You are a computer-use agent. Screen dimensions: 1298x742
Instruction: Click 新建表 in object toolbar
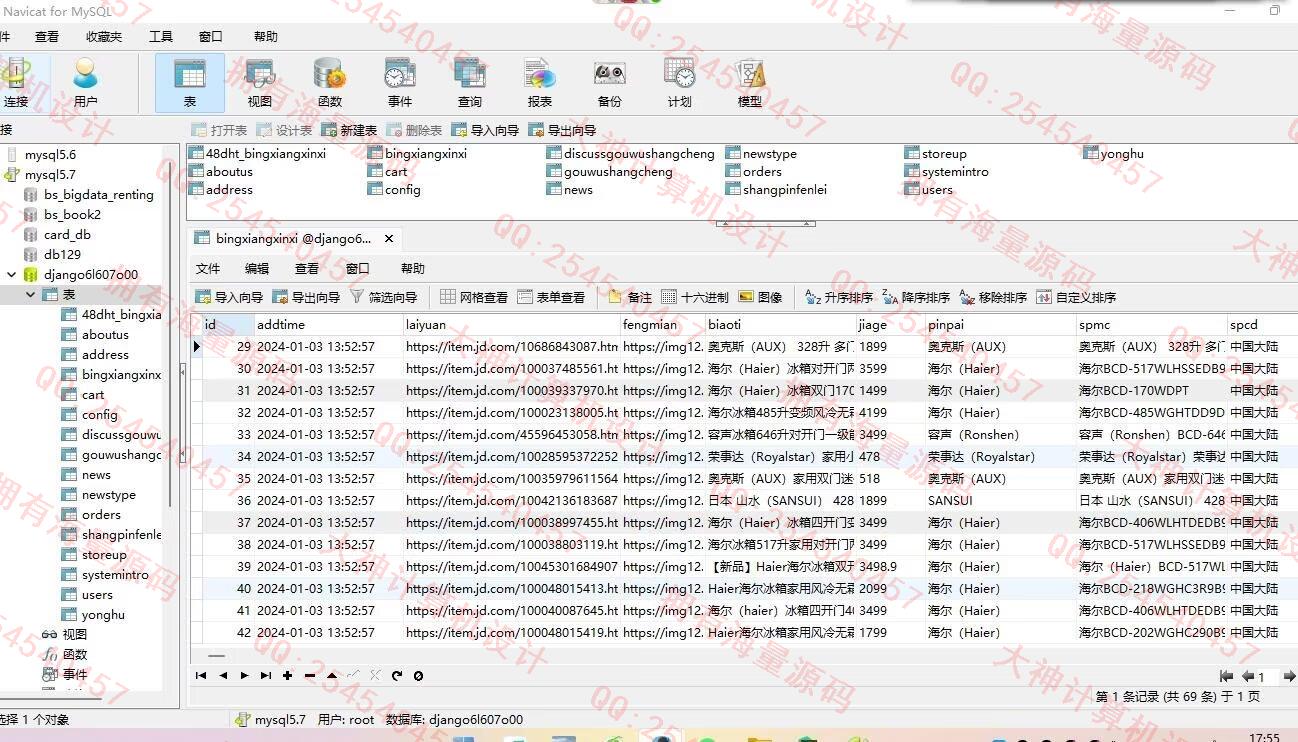point(349,130)
